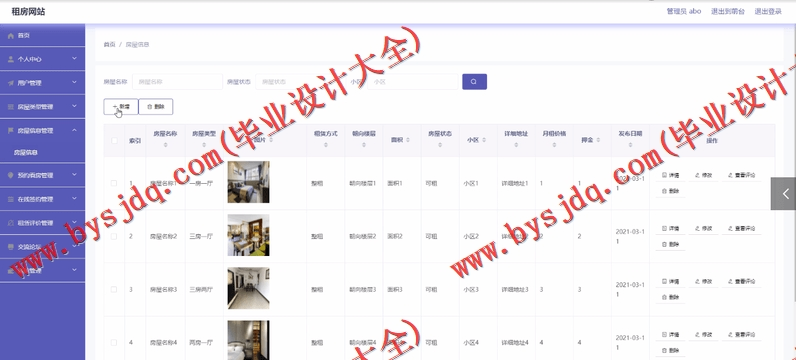Screen dimensions: 796x360
Task: Open the hallway photo in row 3
Action: [x=248, y=288]
